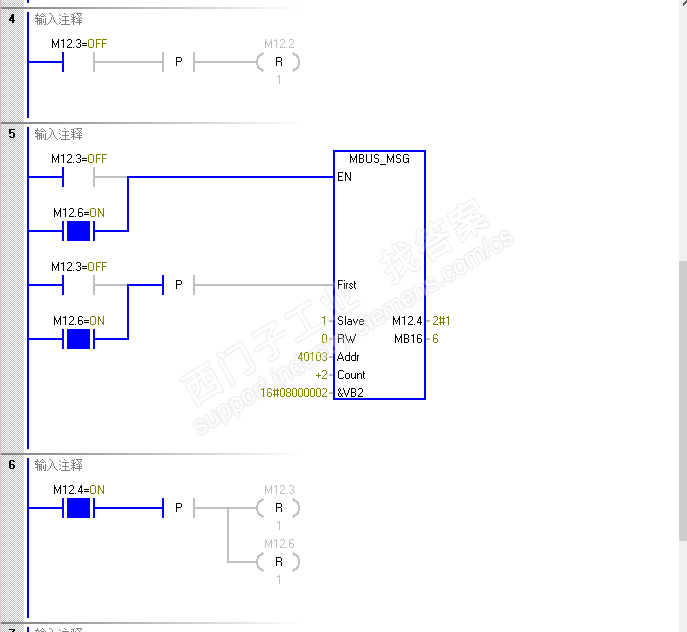The width and height of the screenshot is (687, 632).
Task: Click the P edge contact in network 6
Action: click(178, 508)
